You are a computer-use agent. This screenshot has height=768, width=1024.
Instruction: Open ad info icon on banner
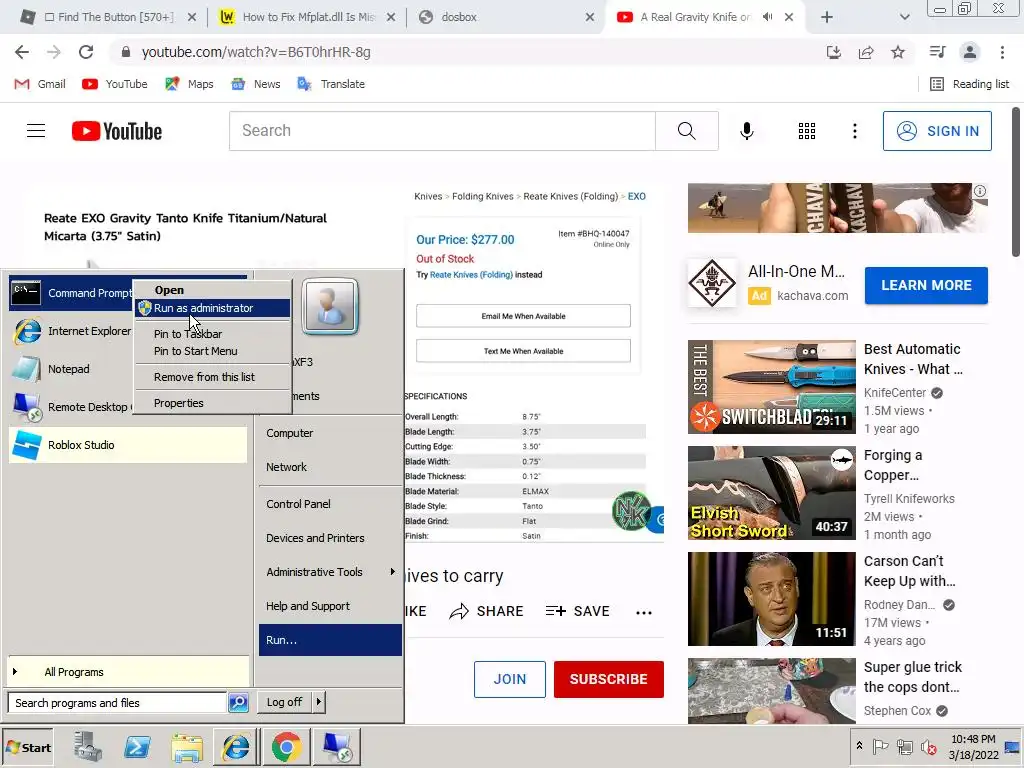click(x=980, y=191)
